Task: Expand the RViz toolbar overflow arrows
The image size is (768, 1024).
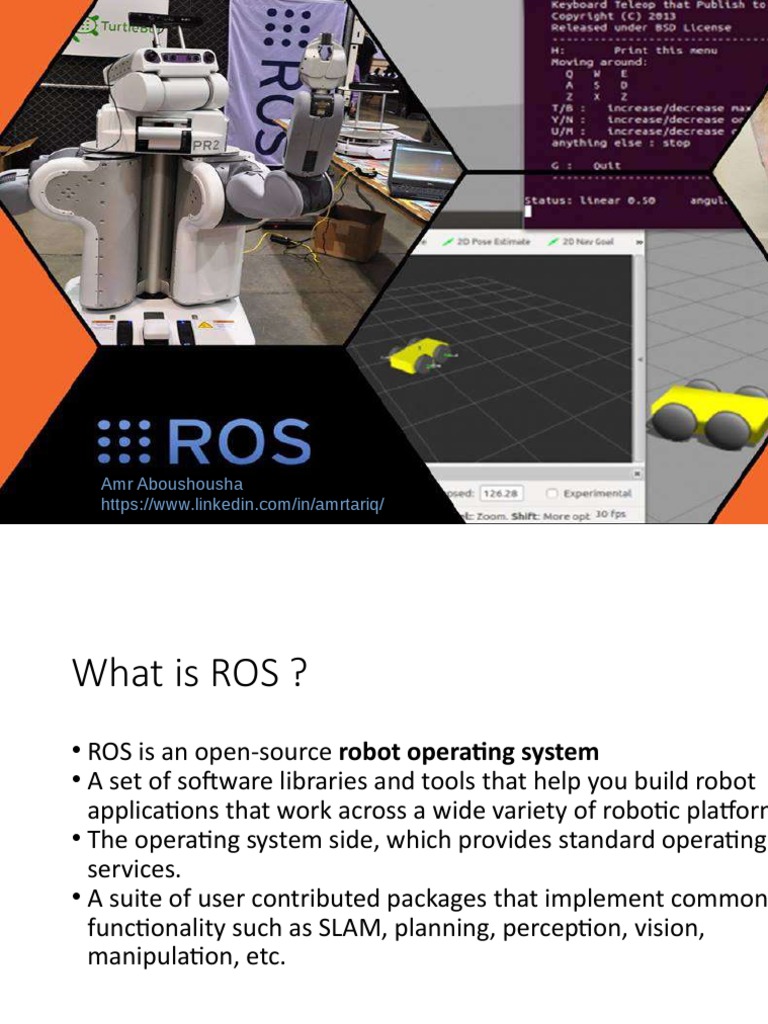Action: 639,242
